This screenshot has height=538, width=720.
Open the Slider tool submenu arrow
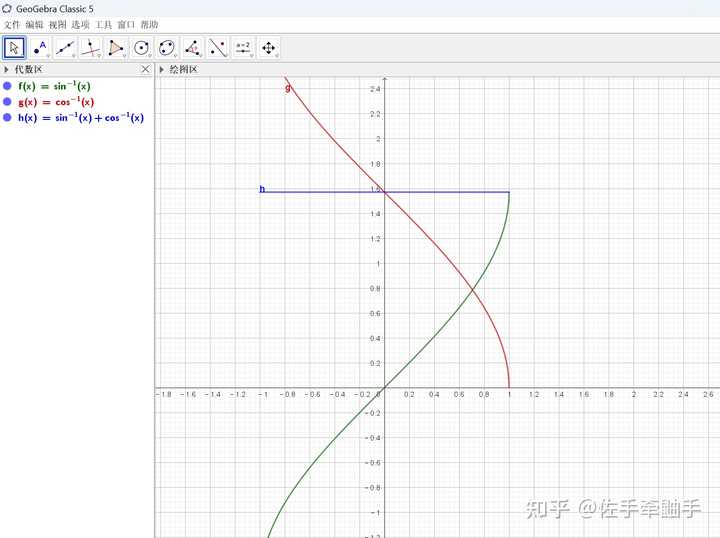click(x=251, y=56)
